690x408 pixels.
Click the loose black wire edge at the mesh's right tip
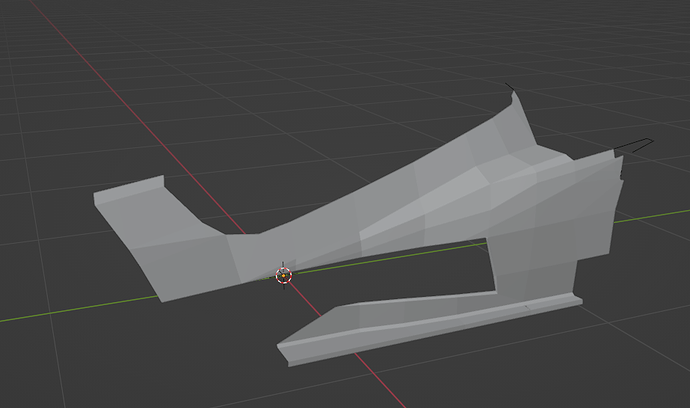(634, 145)
